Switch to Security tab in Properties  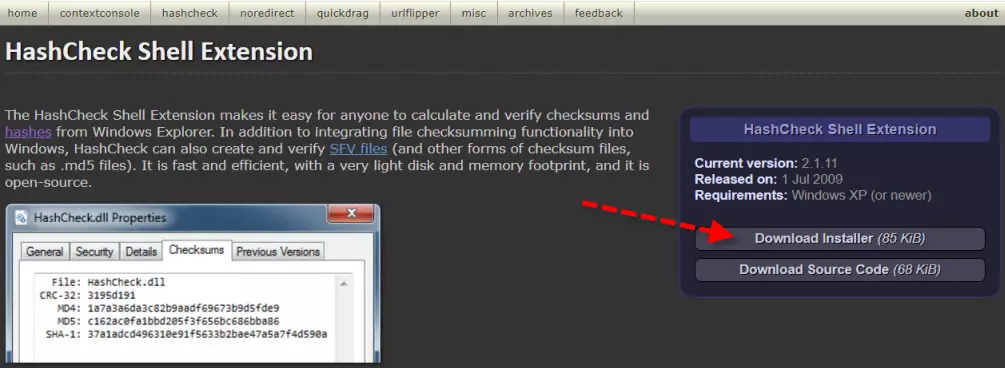click(94, 252)
